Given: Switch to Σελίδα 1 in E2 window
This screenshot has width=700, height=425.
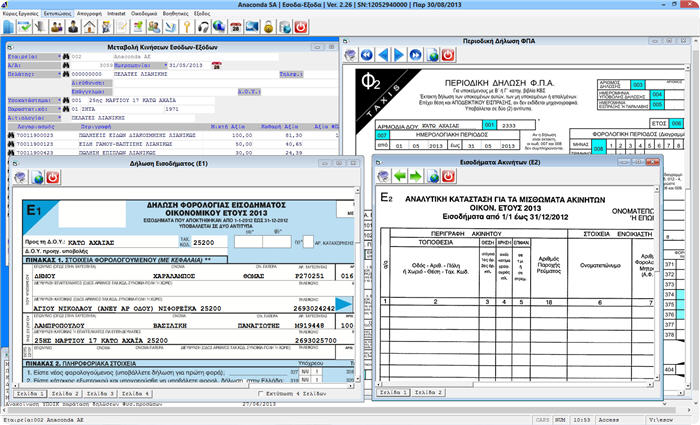Looking at the screenshot, I should tap(393, 392).
